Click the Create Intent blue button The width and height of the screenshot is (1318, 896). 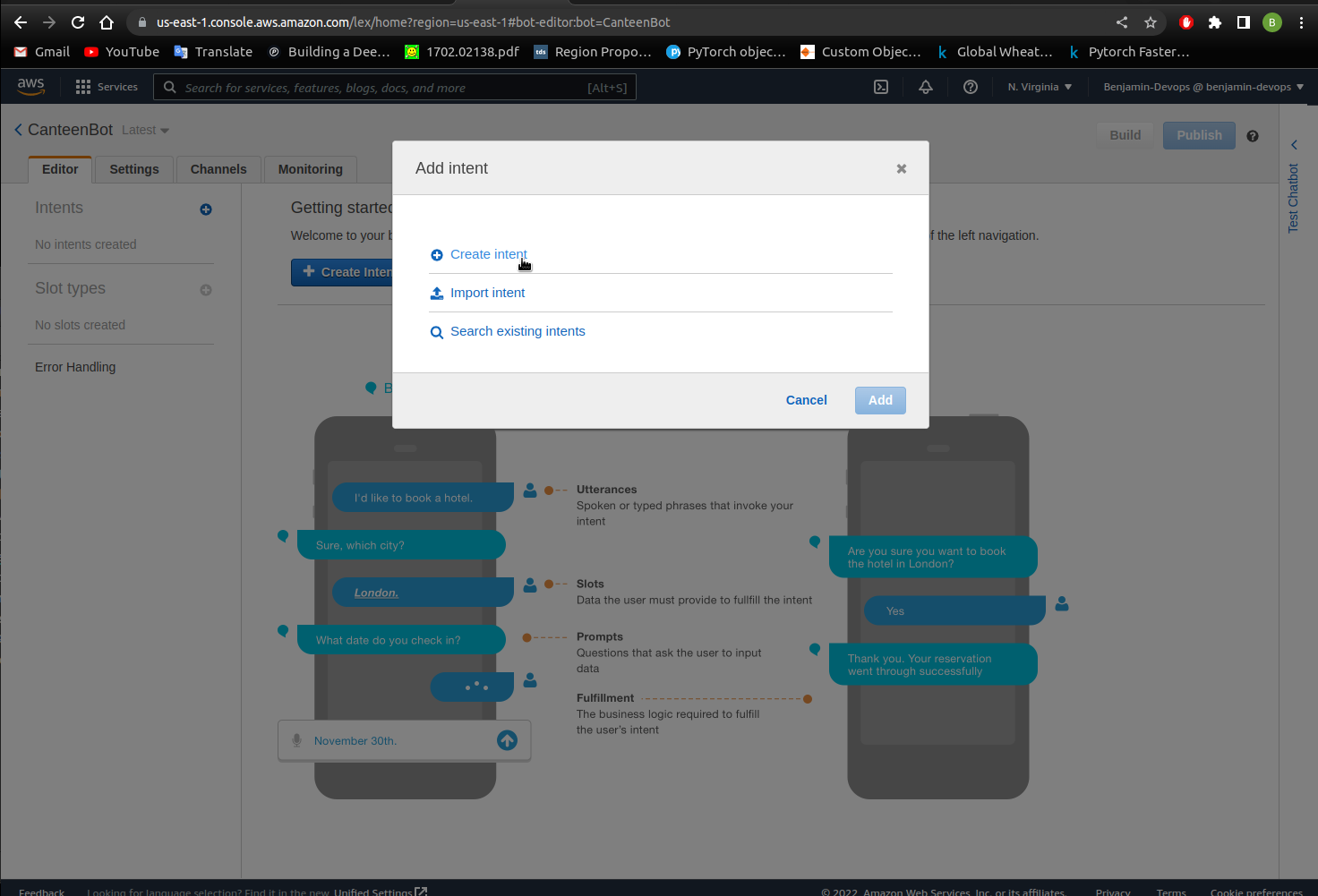[342, 272]
